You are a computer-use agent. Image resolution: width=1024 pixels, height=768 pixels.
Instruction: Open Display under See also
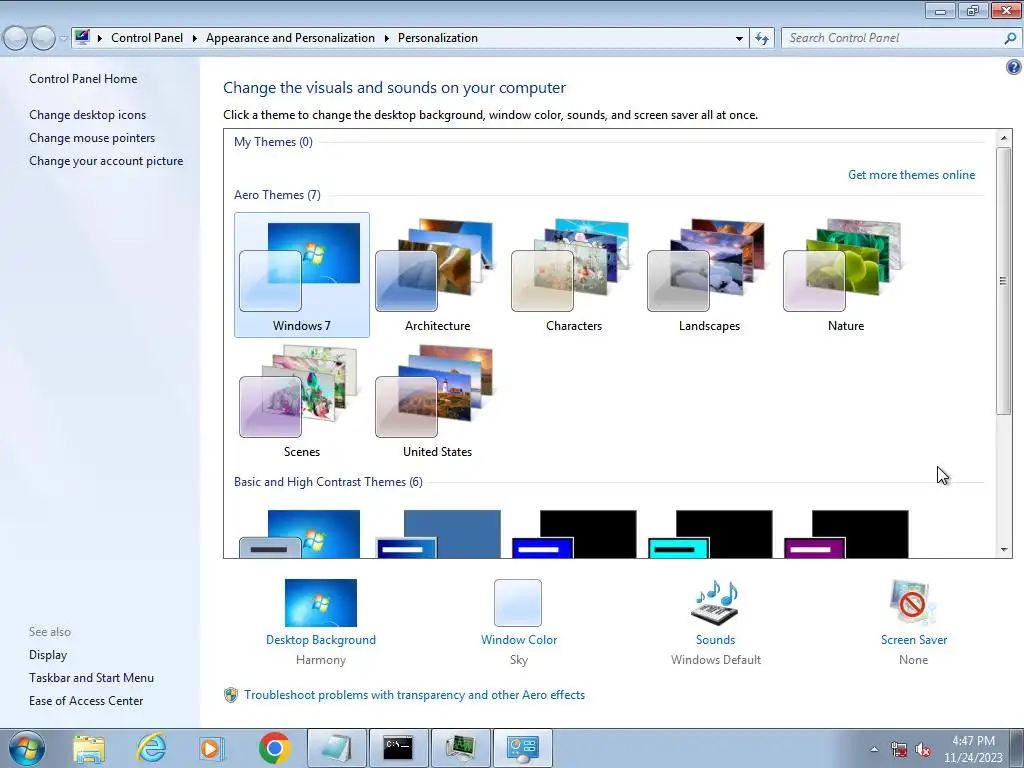[x=48, y=655]
